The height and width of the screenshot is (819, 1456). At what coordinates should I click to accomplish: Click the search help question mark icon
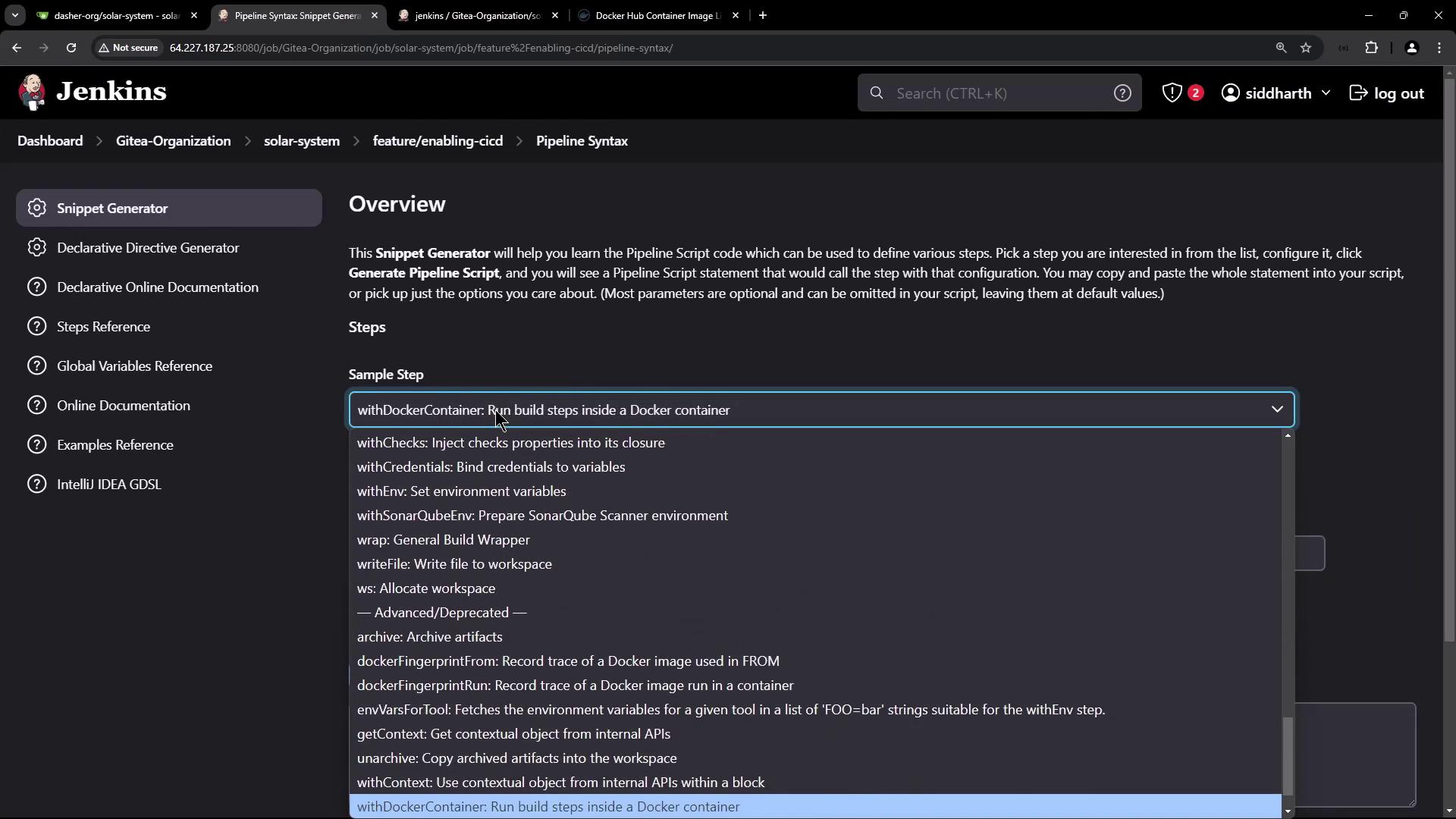coord(1122,93)
